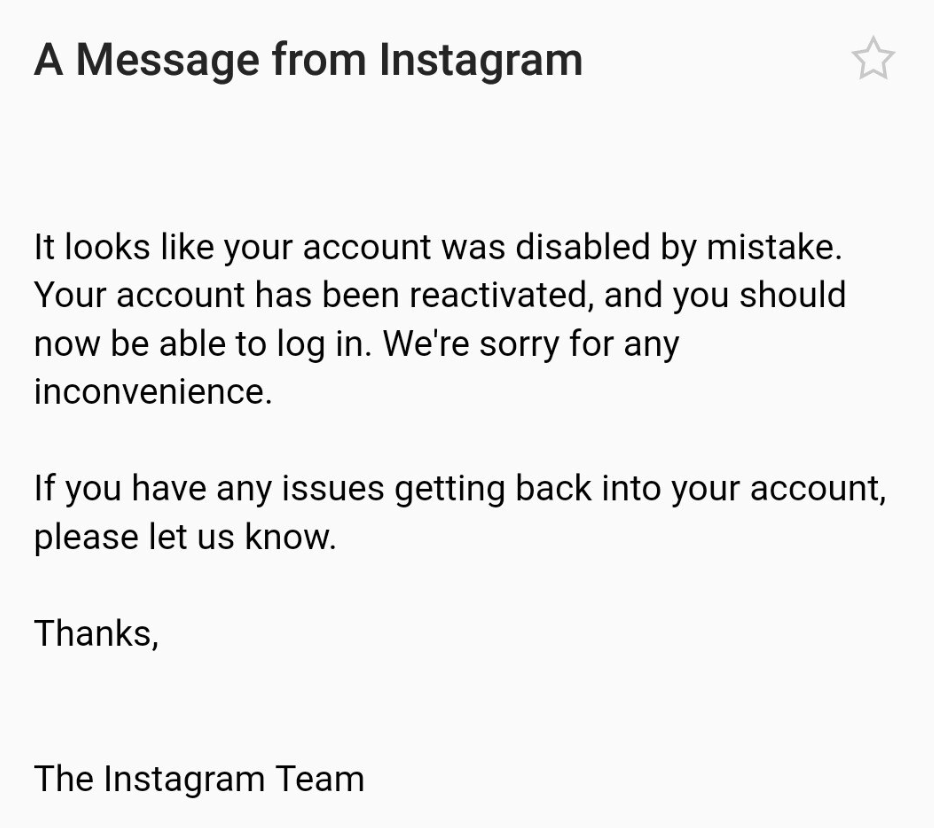
Task: Click the word "inconvenience."
Action: 153,392
